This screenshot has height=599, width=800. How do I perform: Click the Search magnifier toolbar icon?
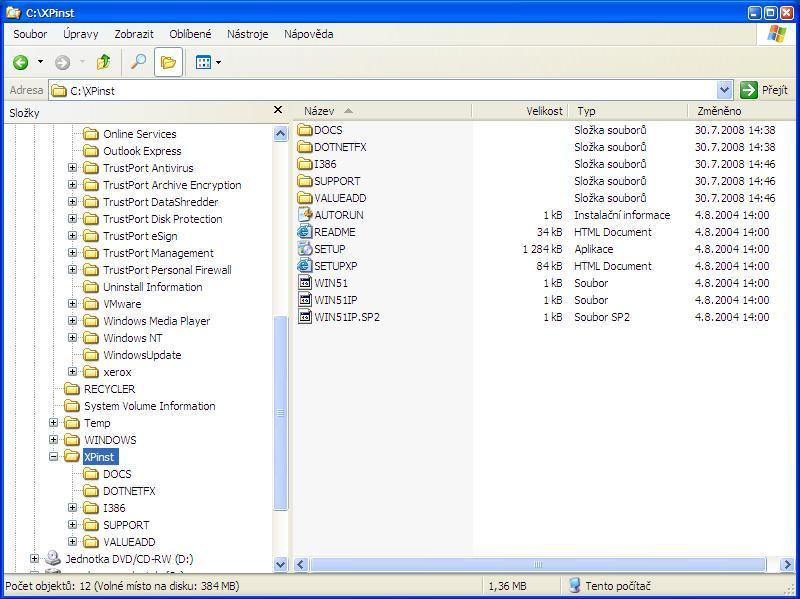(138, 62)
